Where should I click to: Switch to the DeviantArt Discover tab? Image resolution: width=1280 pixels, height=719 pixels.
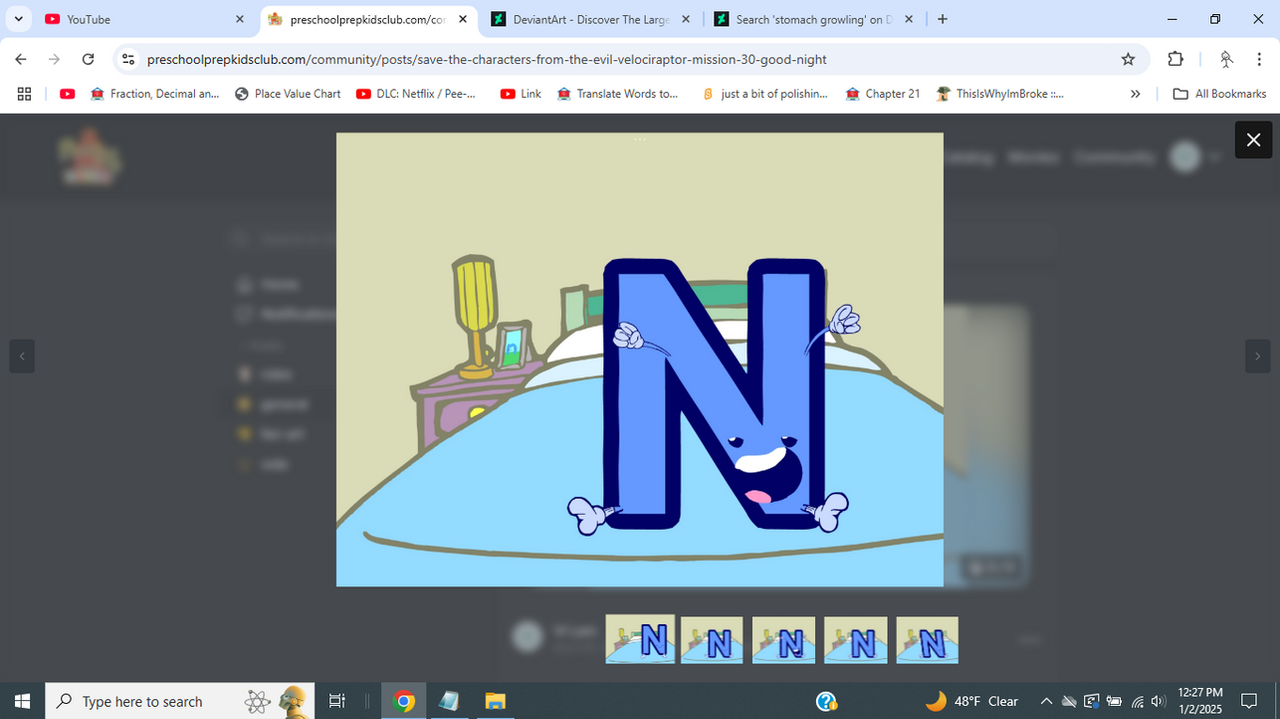(590, 19)
